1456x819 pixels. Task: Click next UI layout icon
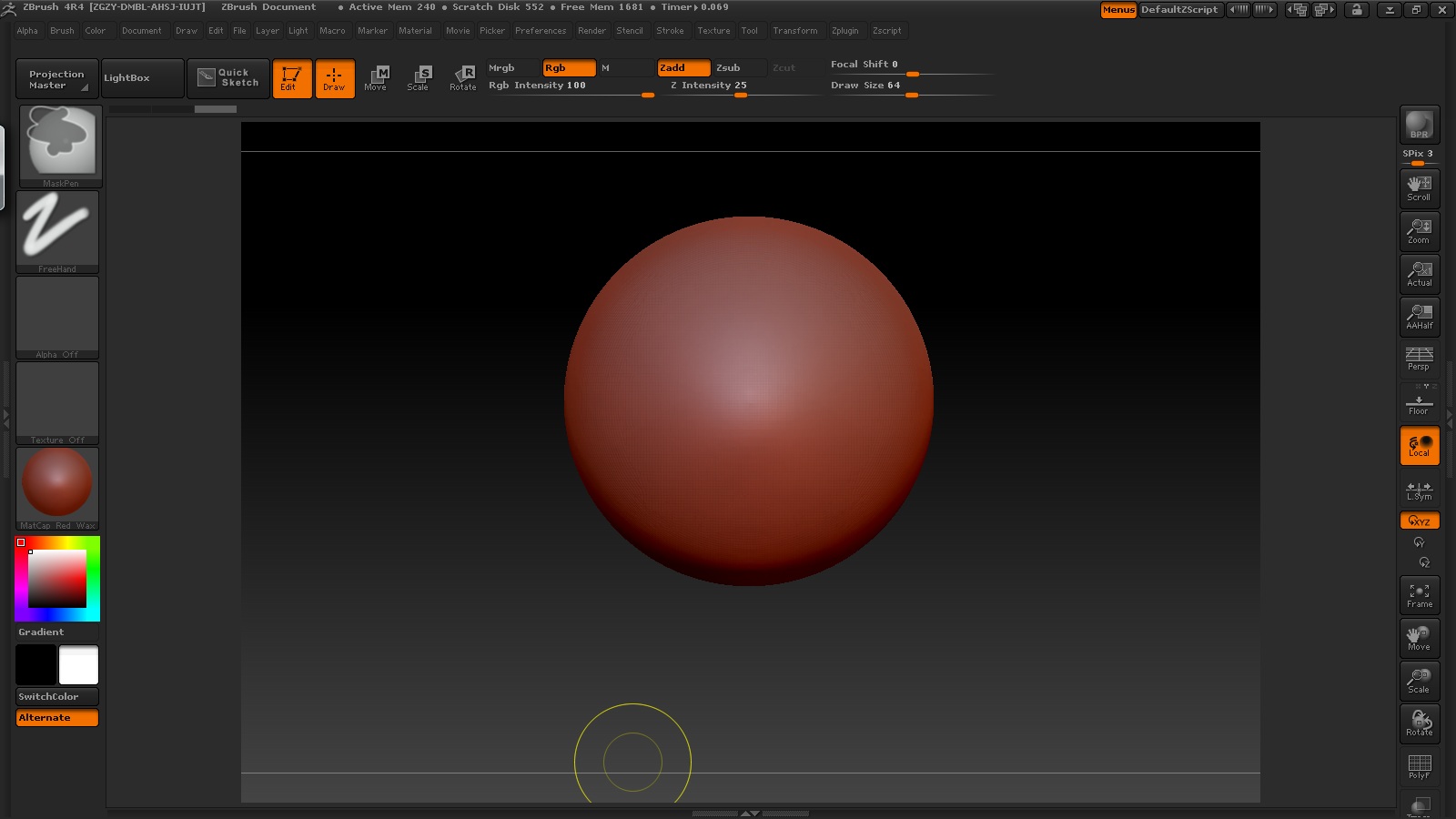pyautogui.click(x=1324, y=10)
